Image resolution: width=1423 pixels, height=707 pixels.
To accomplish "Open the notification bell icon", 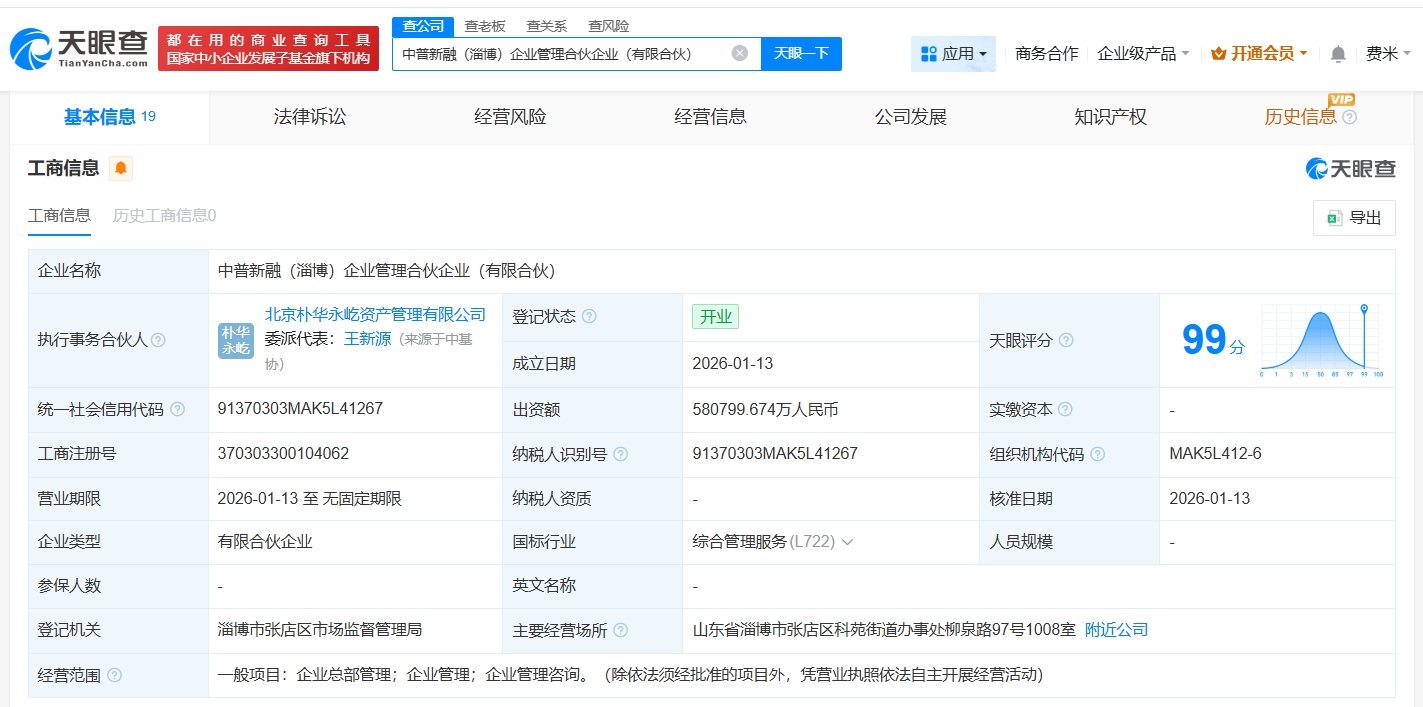I will [1338, 54].
